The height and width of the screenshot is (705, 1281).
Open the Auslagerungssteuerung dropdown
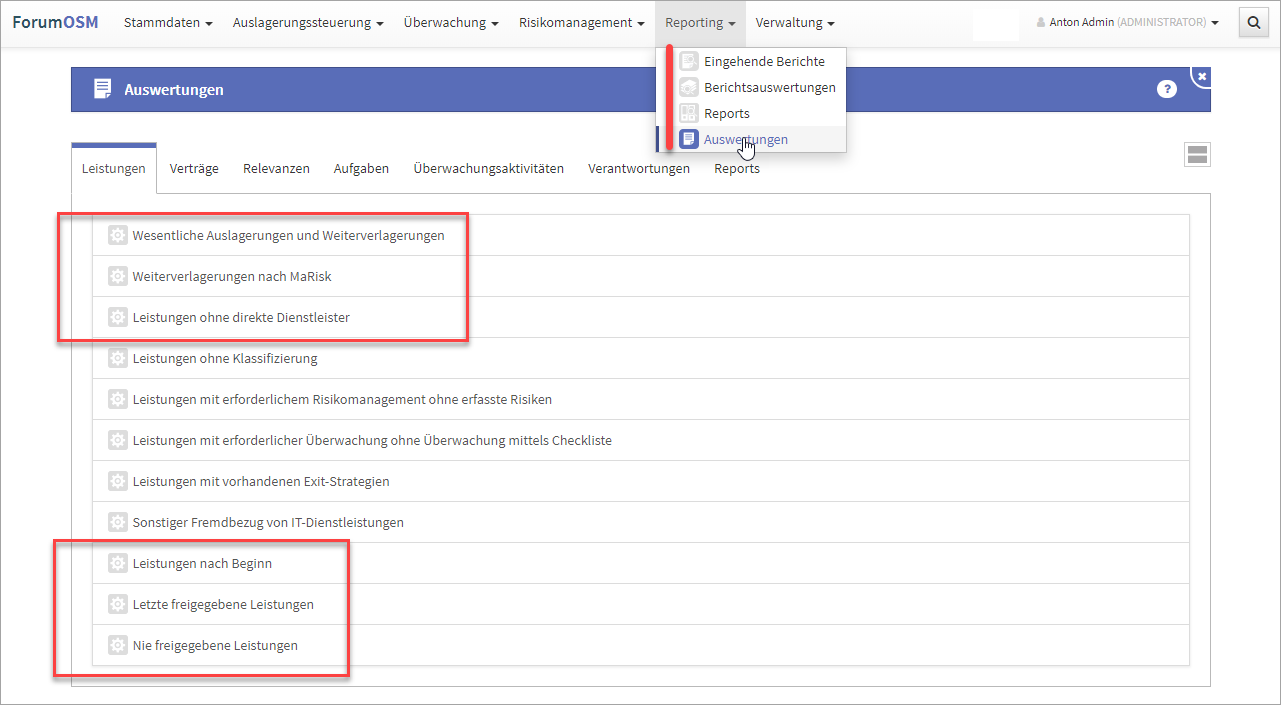coord(308,22)
